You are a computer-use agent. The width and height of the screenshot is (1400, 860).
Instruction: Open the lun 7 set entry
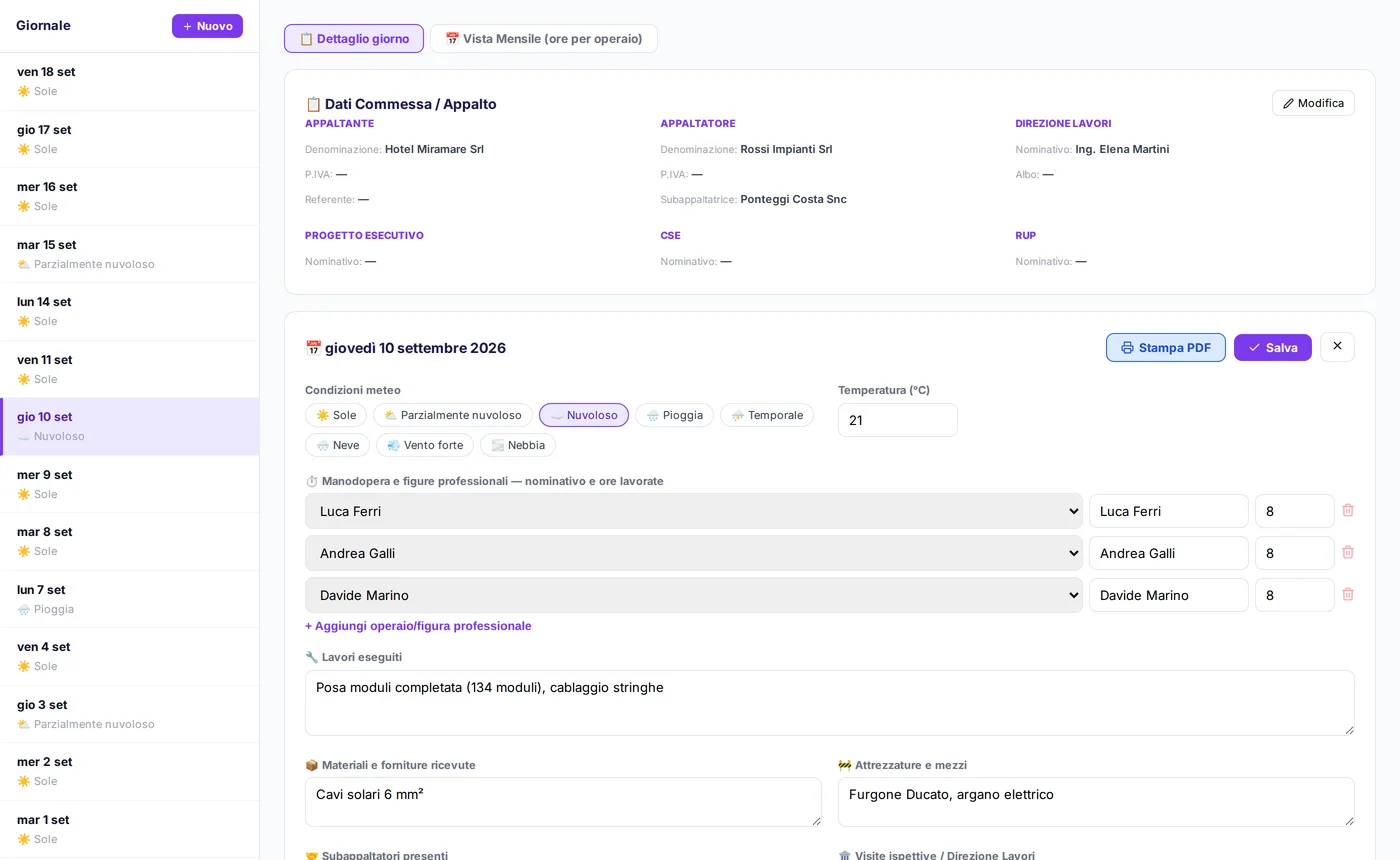click(x=129, y=599)
